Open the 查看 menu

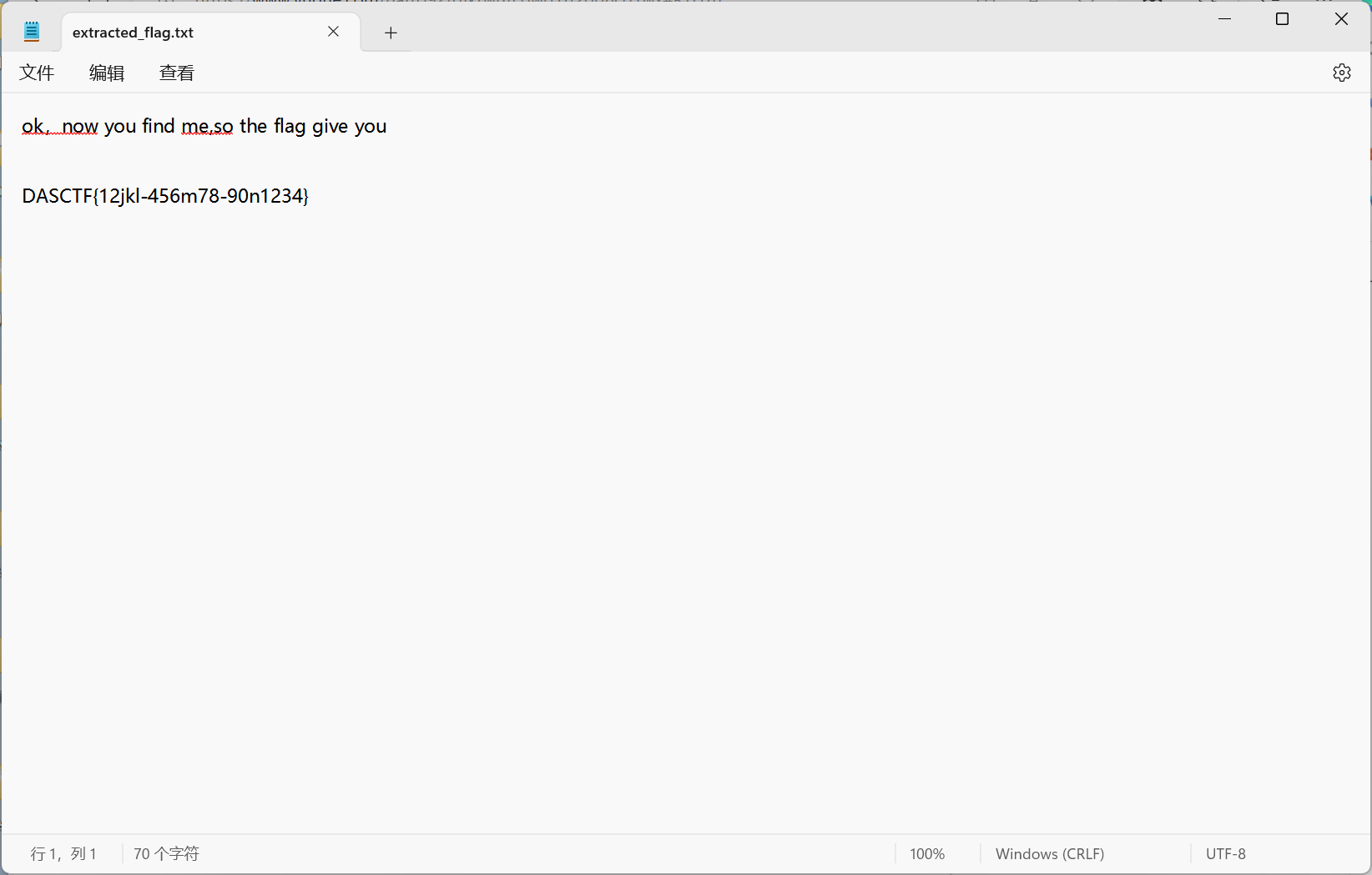point(177,73)
